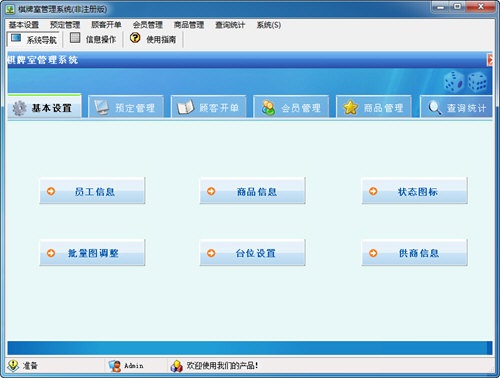The image size is (500, 378).
Task: Close the main application window
Action: pos(480,7)
